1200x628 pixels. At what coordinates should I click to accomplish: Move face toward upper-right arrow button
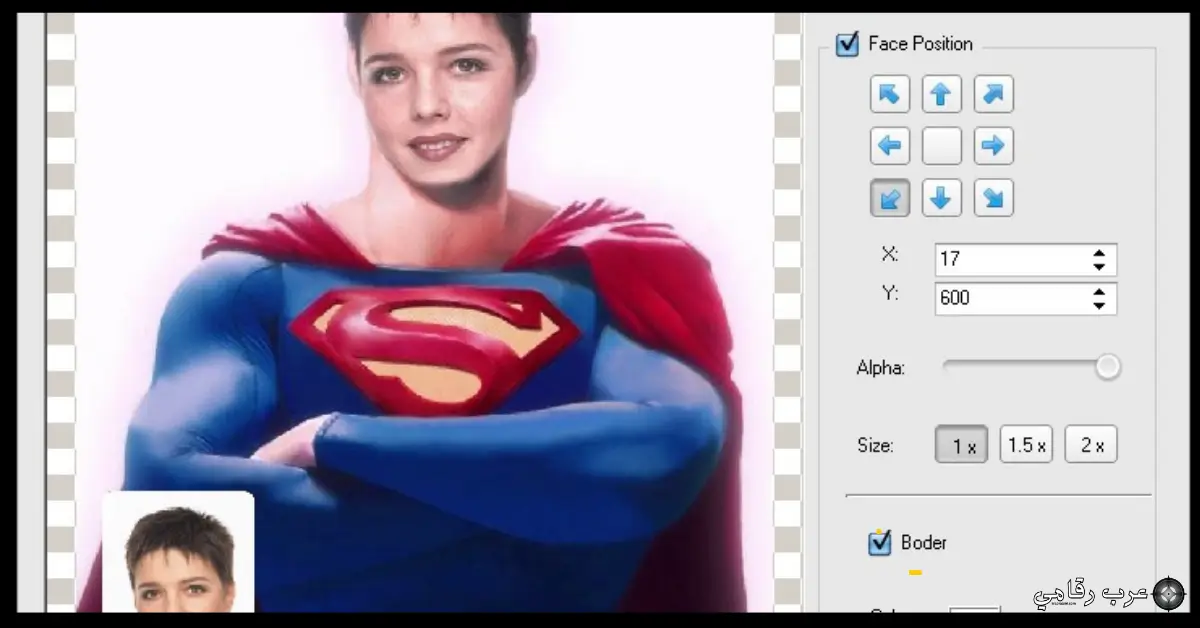click(993, 95)
